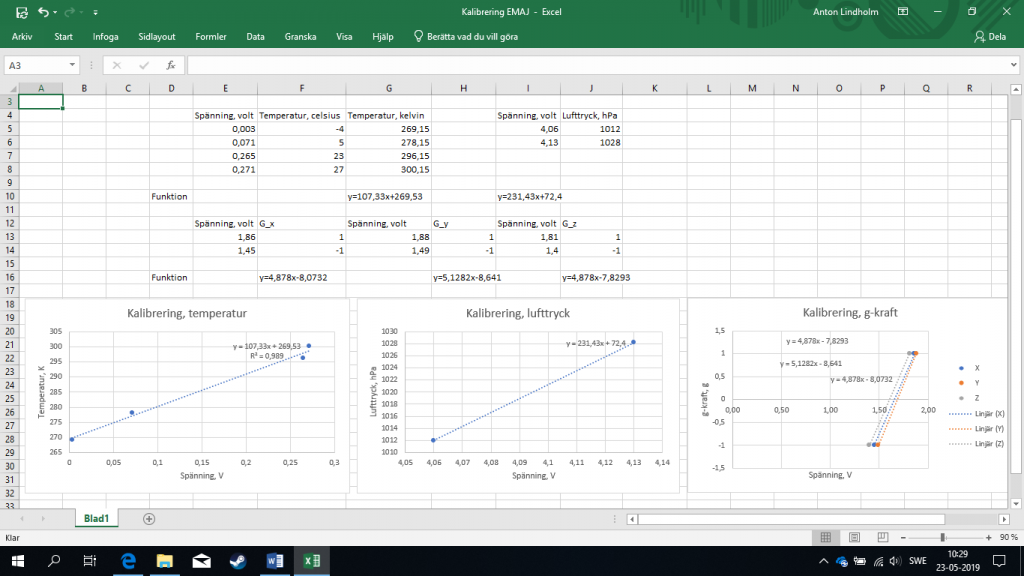Customize the Quick Access Toolbar dropdown
Screen dimensions: 1024x576
95,12
